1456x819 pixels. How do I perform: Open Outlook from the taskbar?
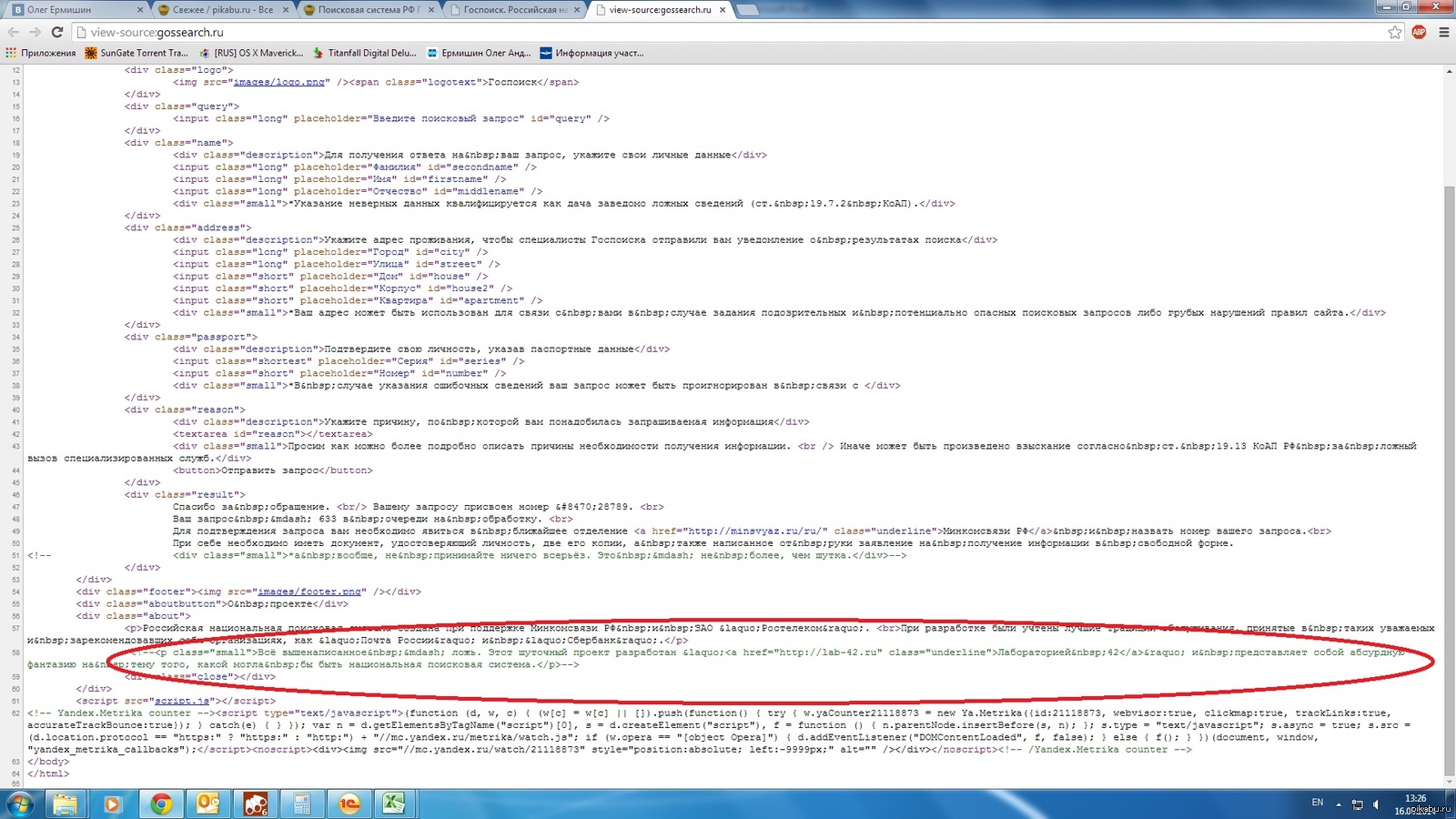pyautogui.click(x=208, y=804)
